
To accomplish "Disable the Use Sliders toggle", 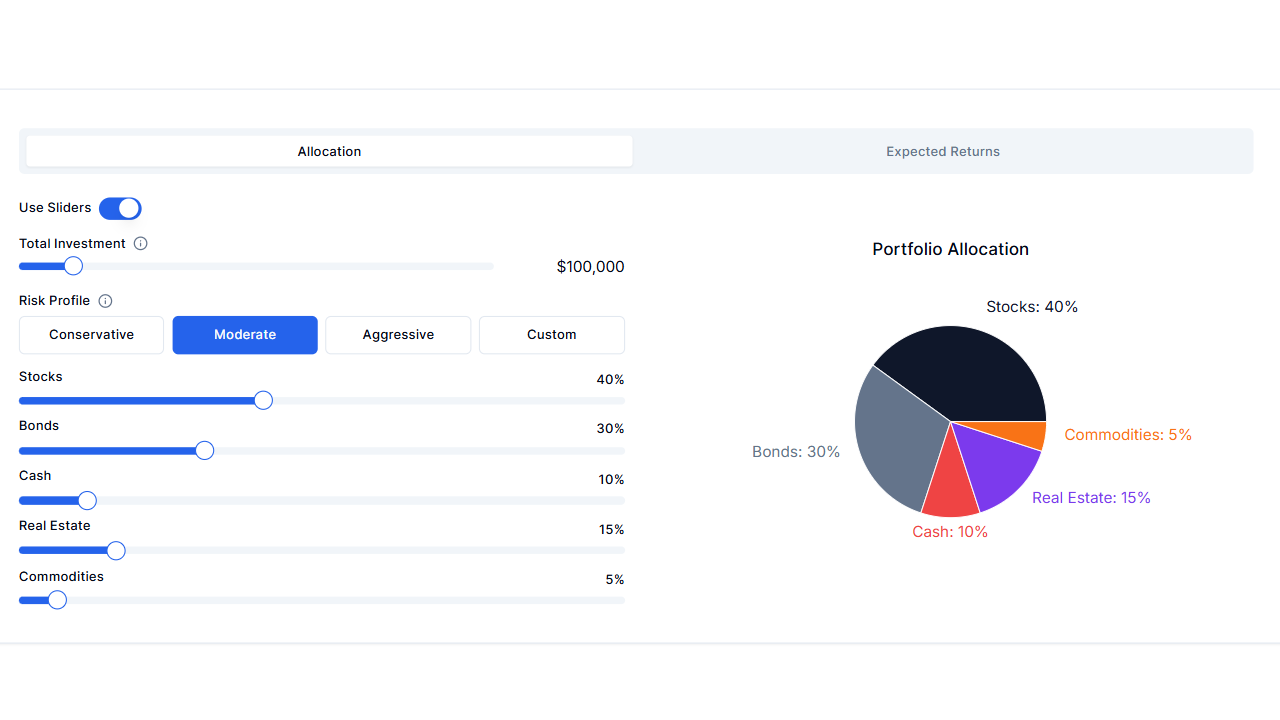I will 120,208.
